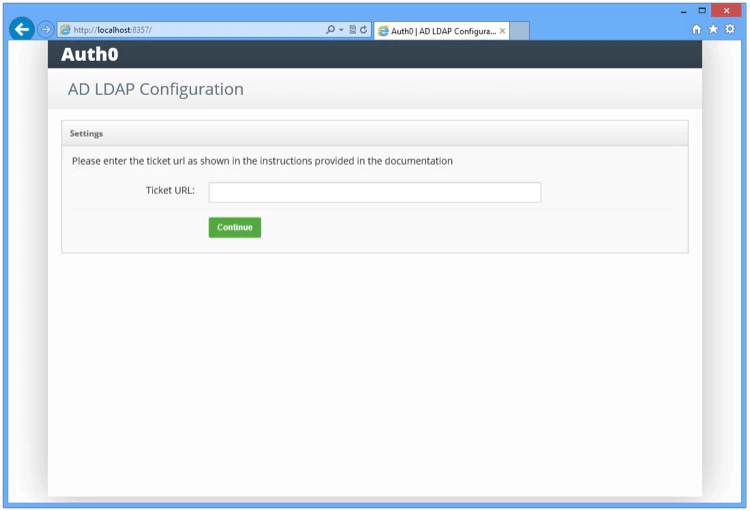
Task: Click the search magnifier icon in address bar
Action: [x=330, y=30]
